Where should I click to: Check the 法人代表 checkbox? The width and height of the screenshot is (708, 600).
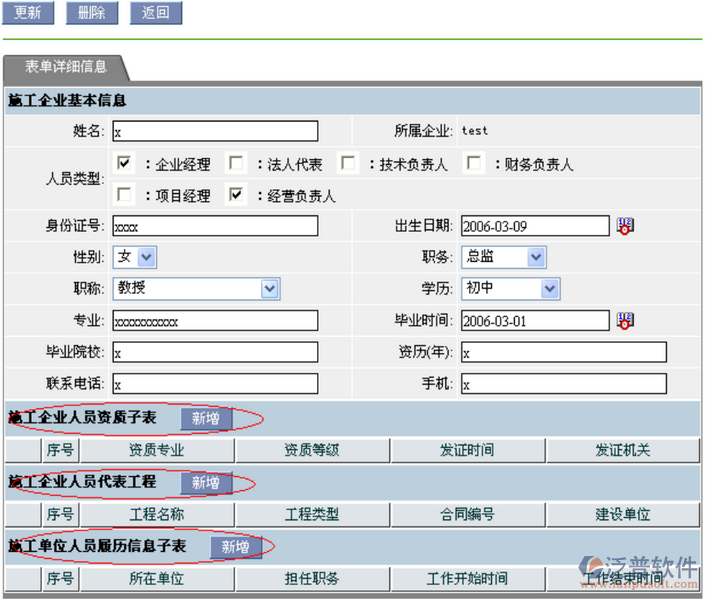tap(236, 163)
